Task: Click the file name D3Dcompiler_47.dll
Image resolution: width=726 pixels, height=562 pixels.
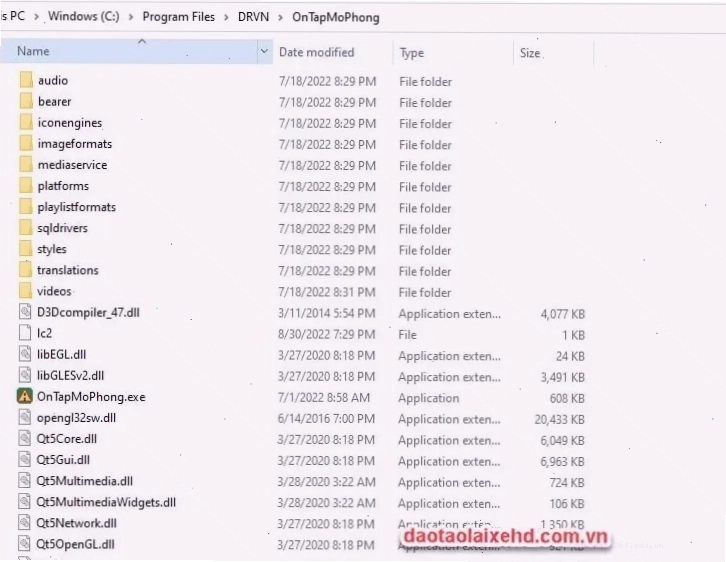Action: pyautogui.click(x=88, y=312)
